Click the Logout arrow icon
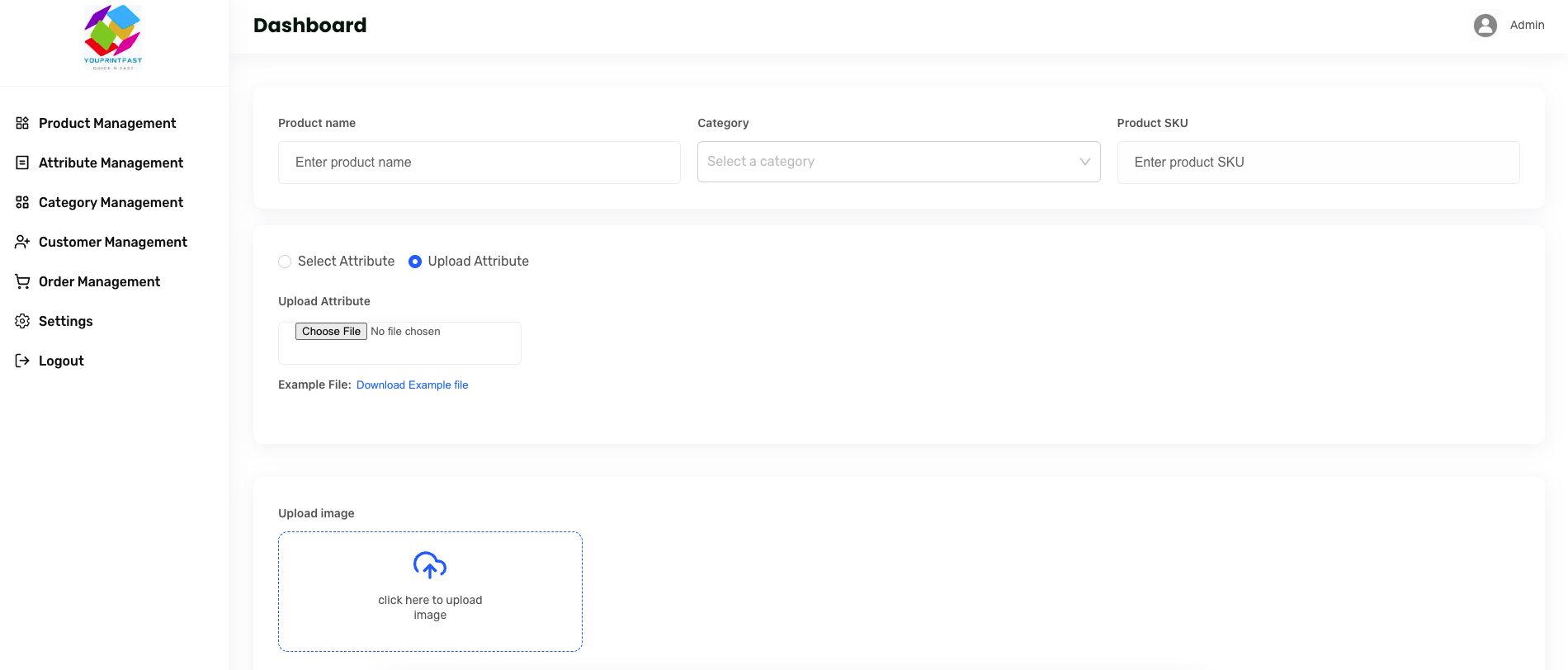This screenshot has height=670, width=1568. point(22,361)
